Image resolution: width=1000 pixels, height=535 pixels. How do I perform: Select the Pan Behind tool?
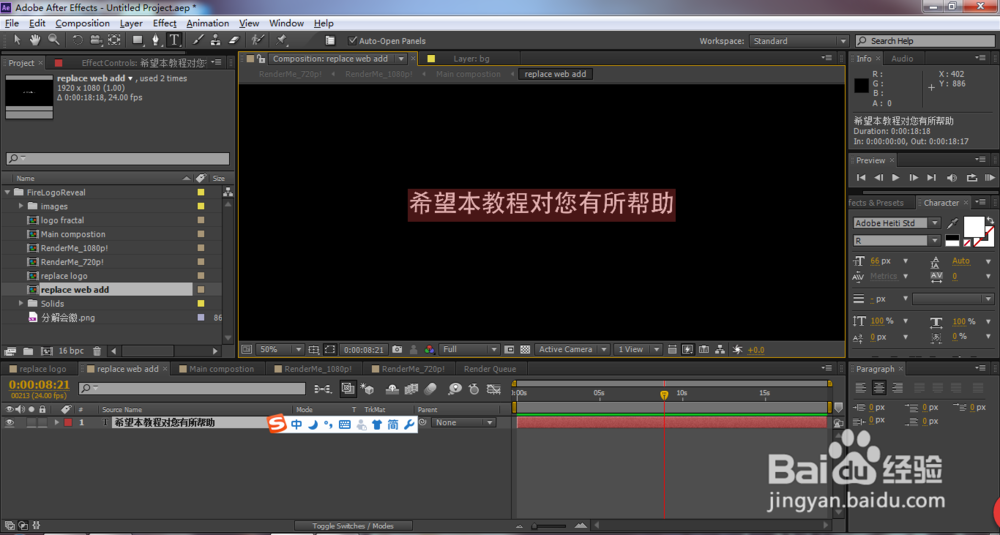tap(114, 40)
